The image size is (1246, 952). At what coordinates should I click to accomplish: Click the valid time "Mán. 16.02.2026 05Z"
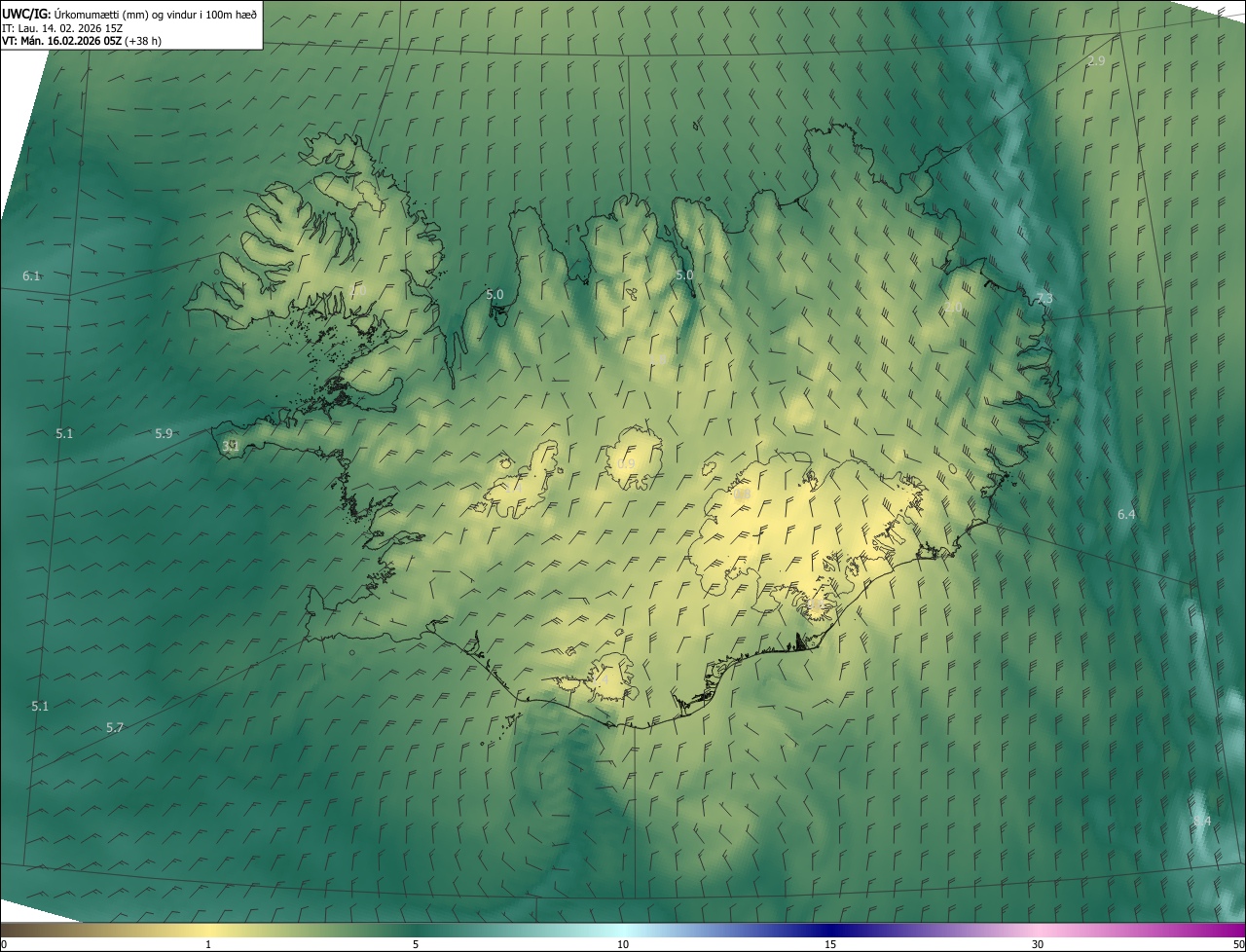tap(72, 41)
